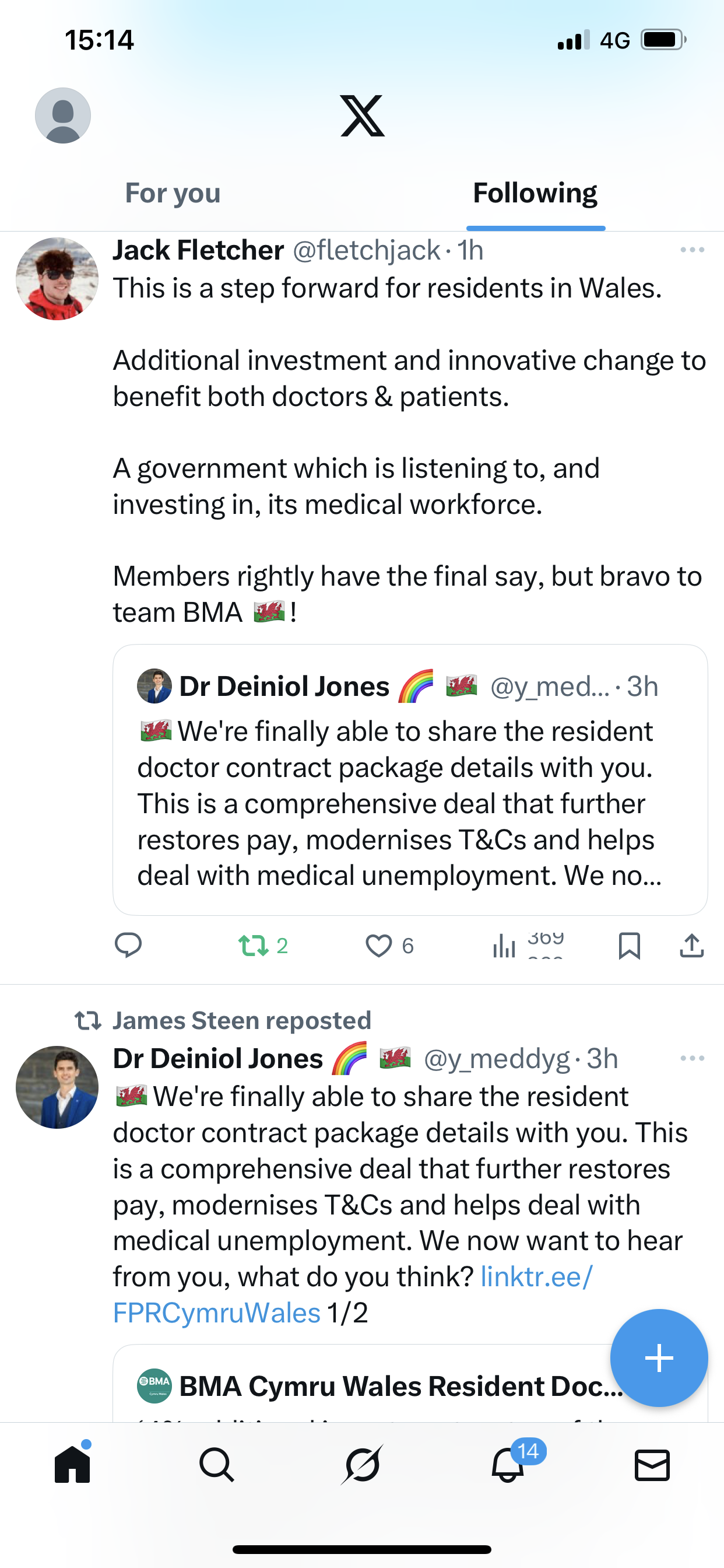The image size is (724, 1568).
Task: Open Grok from bottom navigation
Action: coord(362,1464)
